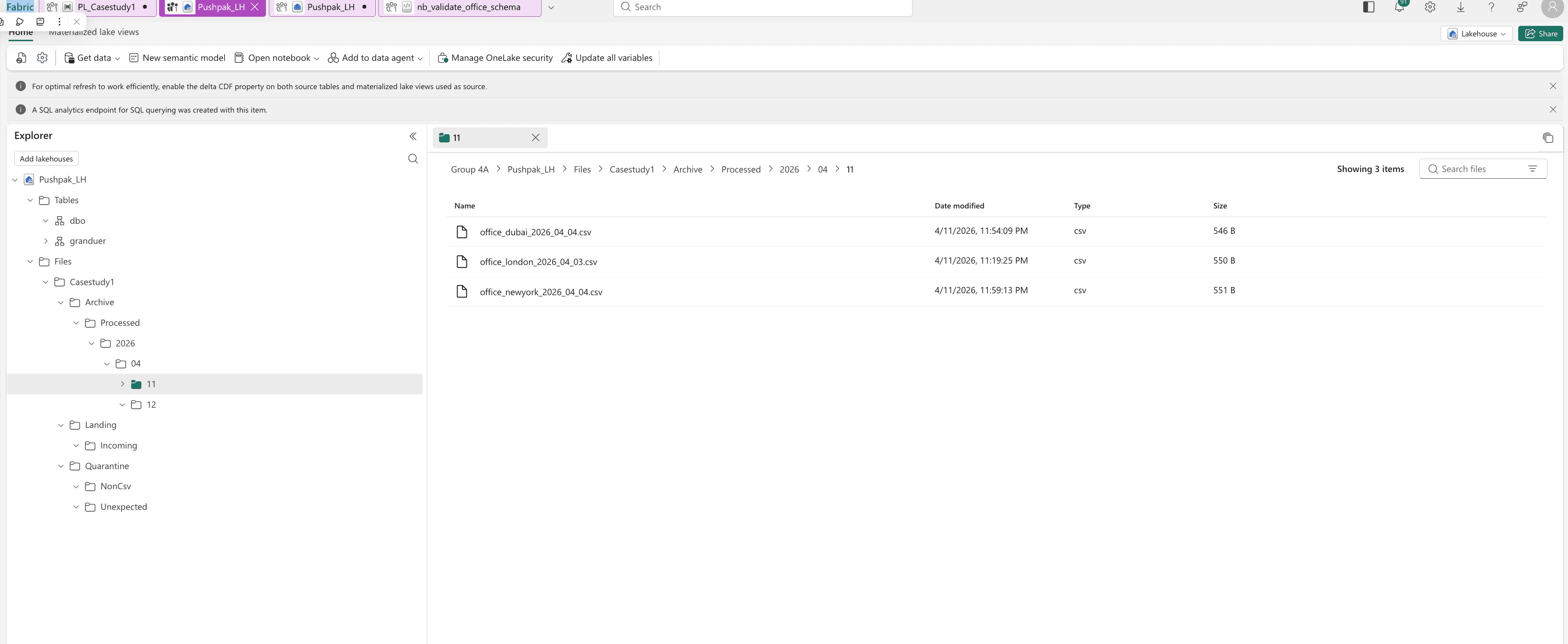The height and width of the screenshot is (644, 1568).
Task: Click New semantic model in the ribbon
Action: click(177, 58)
